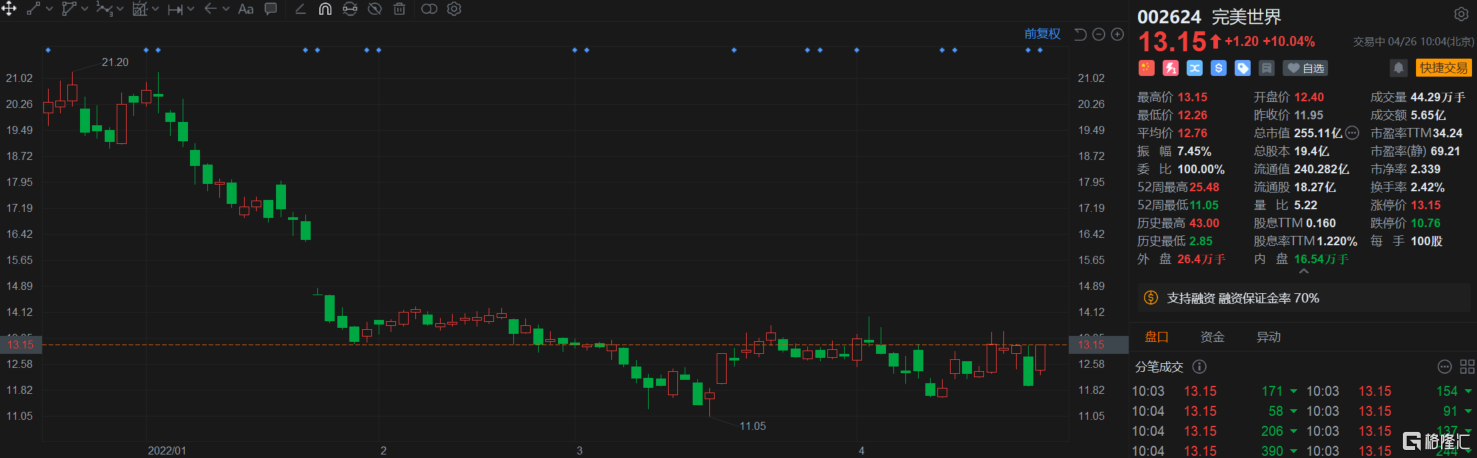Delete drawings with the trash icon
Image resolution: width=1477 pixels, height=458 pixels.
[x=399, y=9]
